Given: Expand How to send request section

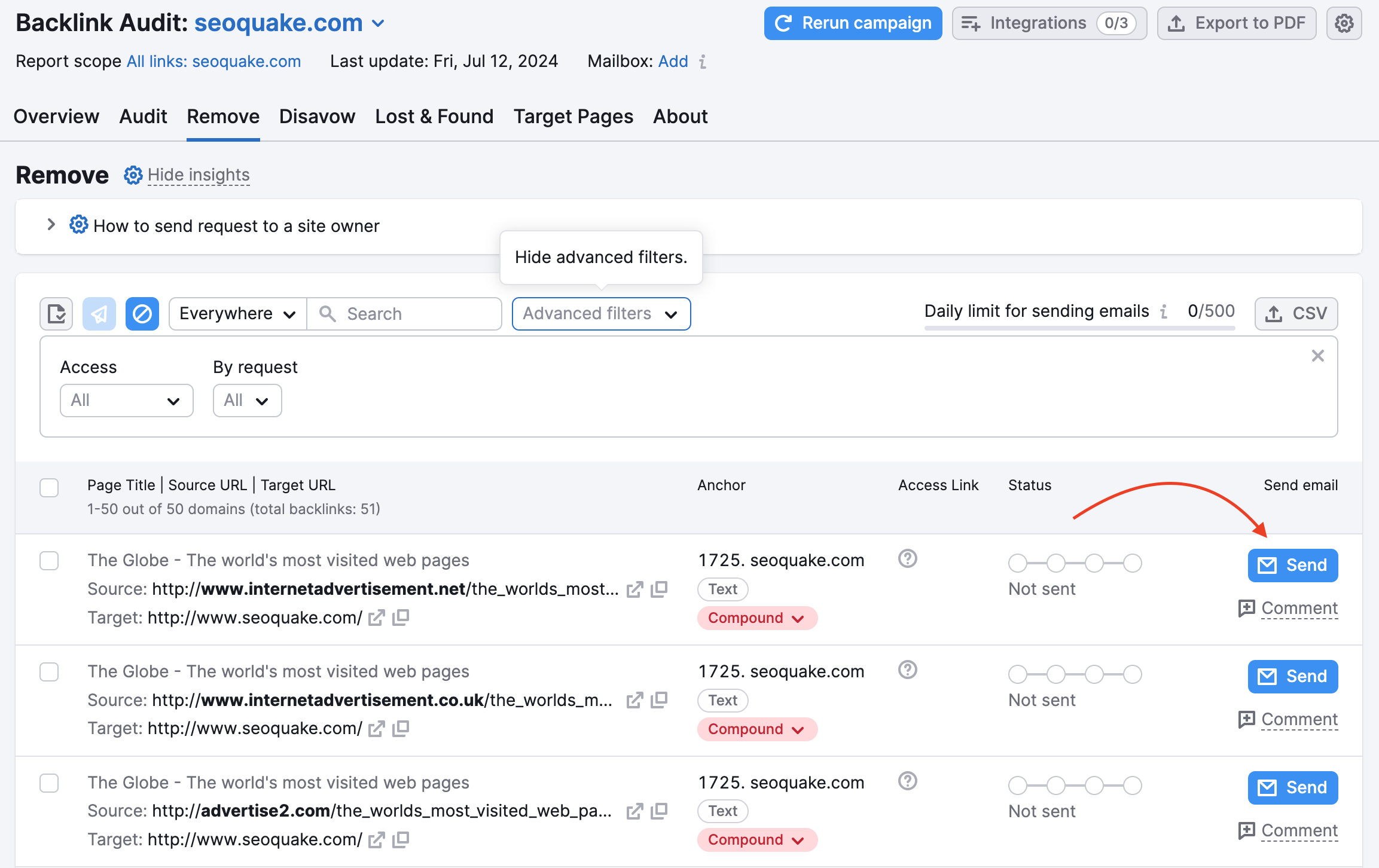Looking at the screenshot, I should coord(51,225).
